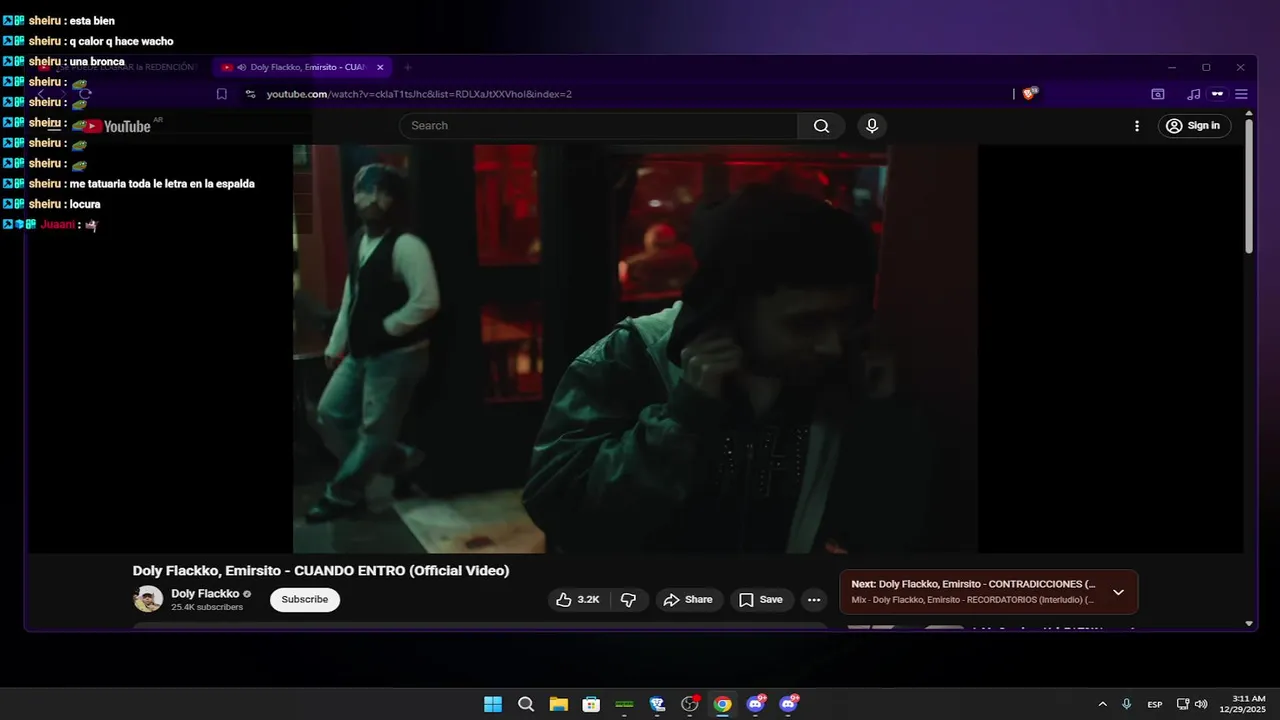
Task: Reload the page with the refresh icon
Action: [86, 94]
